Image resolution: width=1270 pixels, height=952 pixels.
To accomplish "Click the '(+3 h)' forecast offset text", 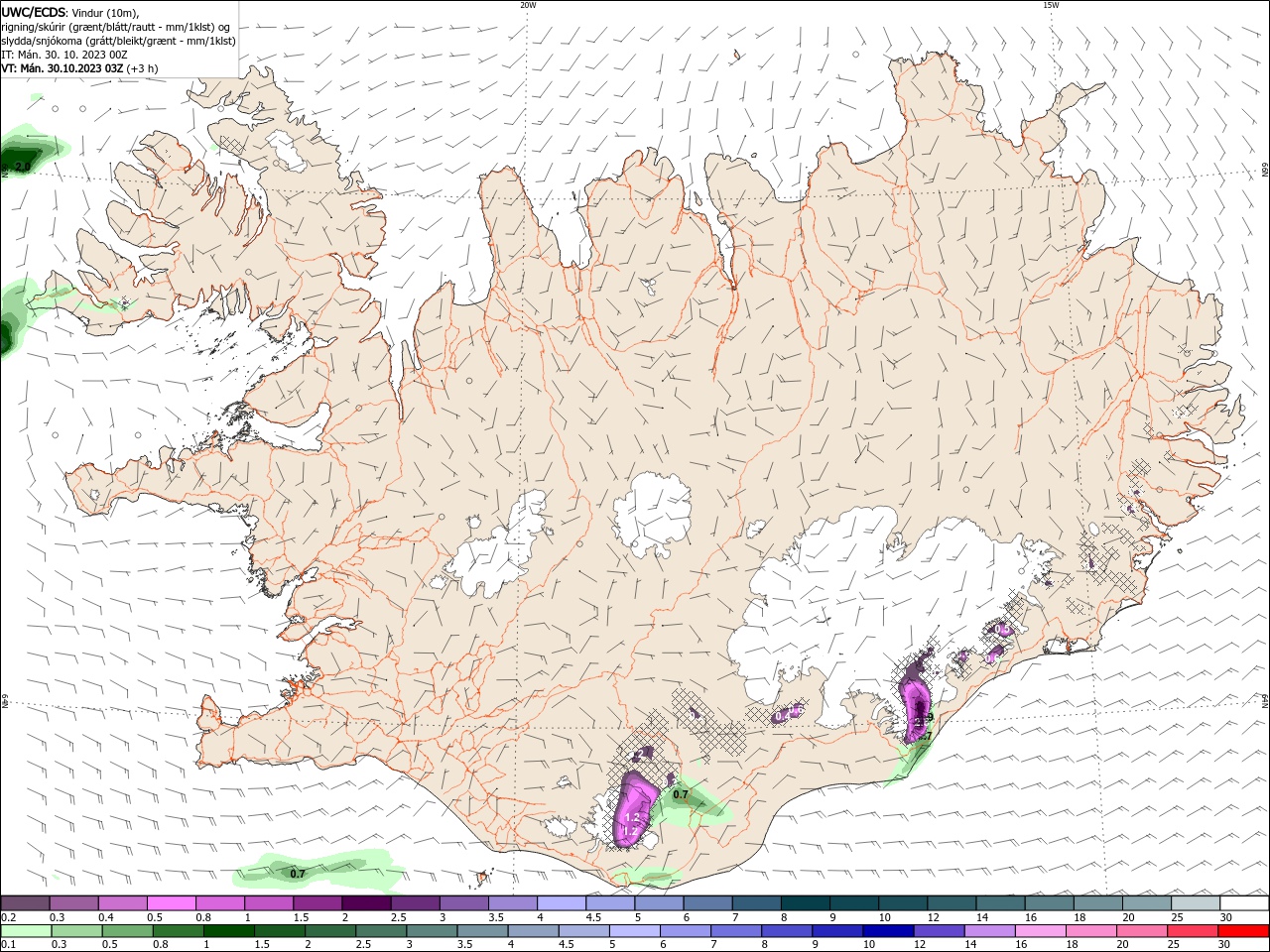I will pyautogui.click(x=142, y=68).
